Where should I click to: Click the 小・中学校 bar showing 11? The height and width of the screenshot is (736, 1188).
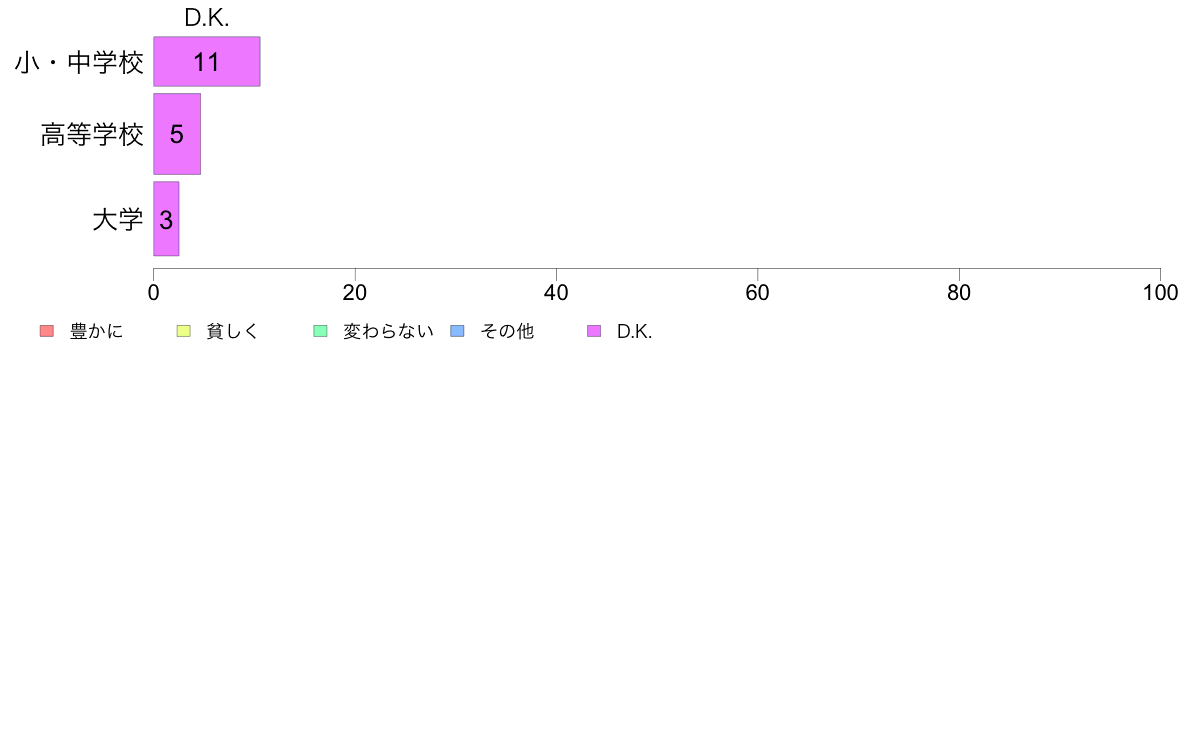(207, 61)
